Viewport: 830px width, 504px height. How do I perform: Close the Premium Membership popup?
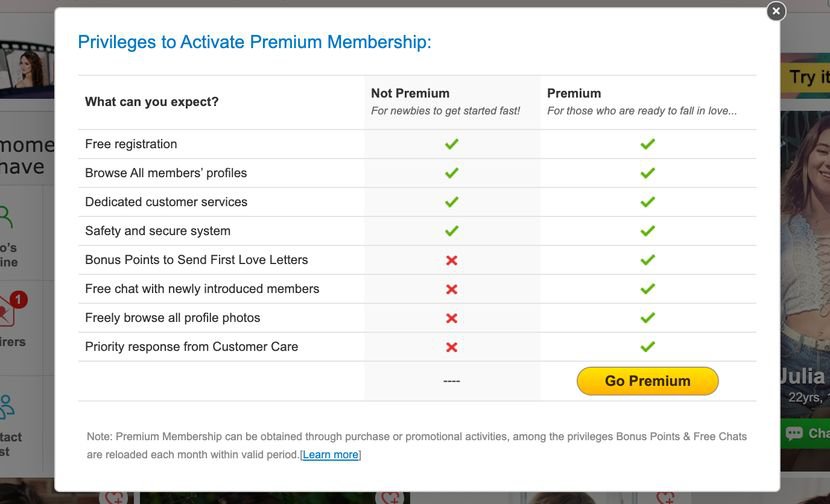coord(776,11)
